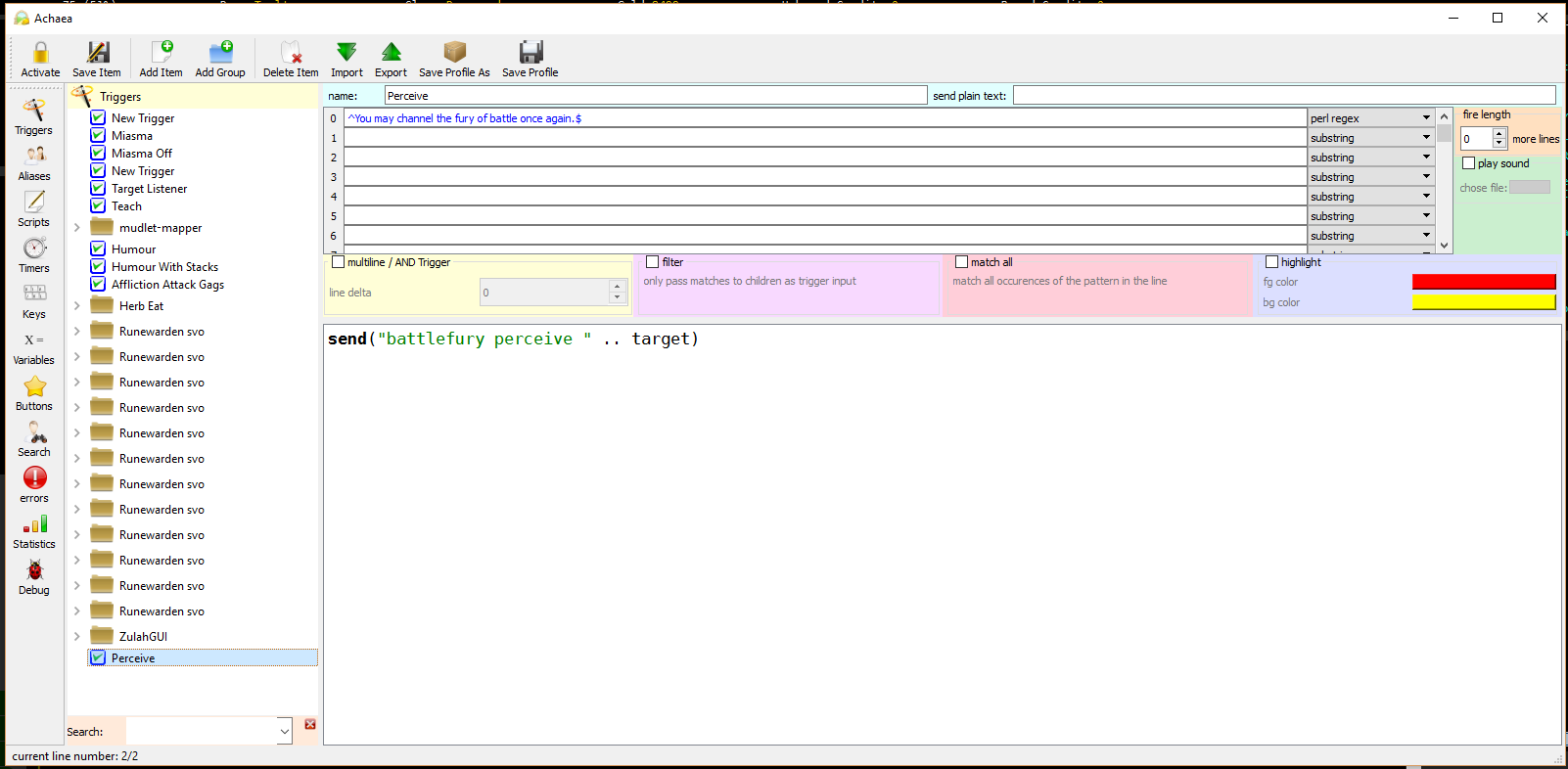Click Save Item in toolbar

pyautogui.click(x=97, y=60)
